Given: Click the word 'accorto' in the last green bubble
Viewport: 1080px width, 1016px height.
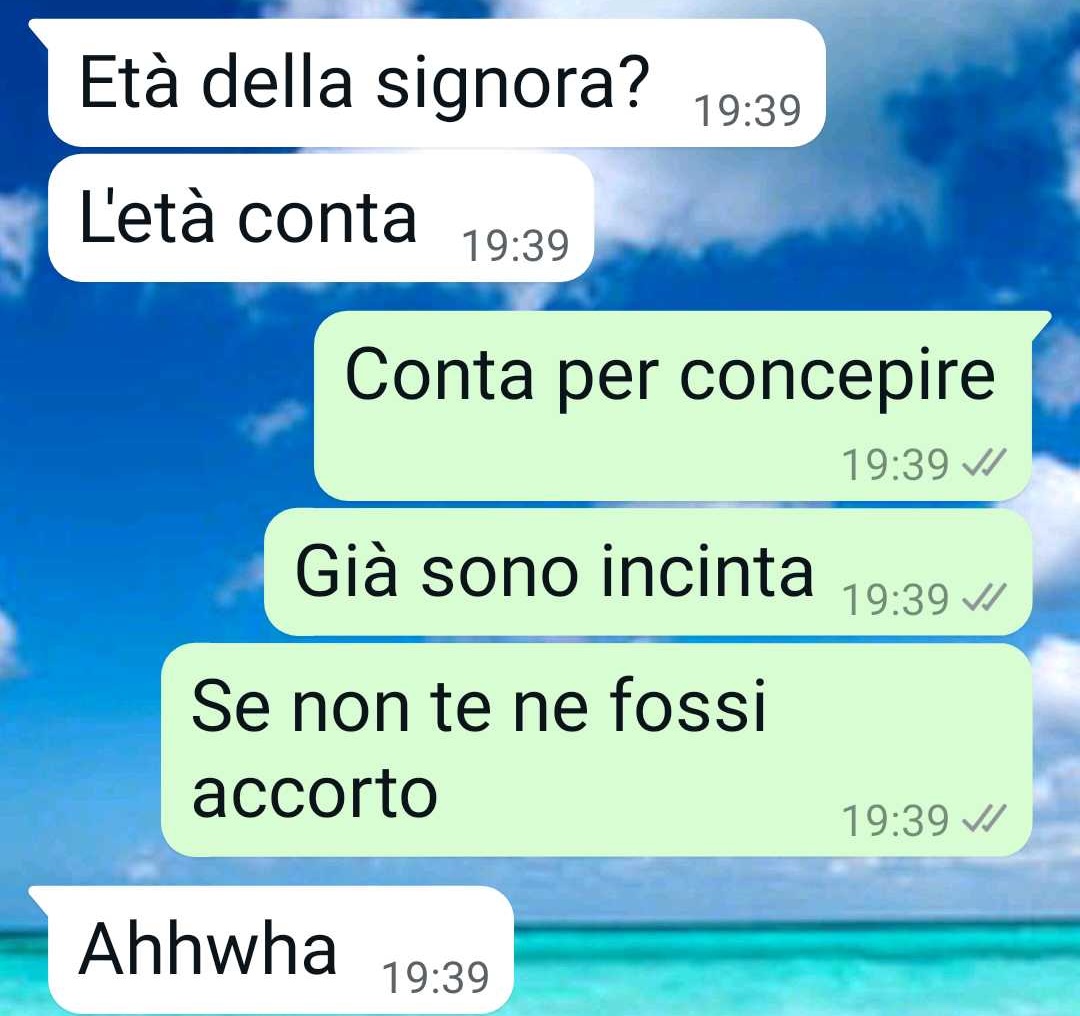Looking at the screenshot, I should tap(315, 793).
